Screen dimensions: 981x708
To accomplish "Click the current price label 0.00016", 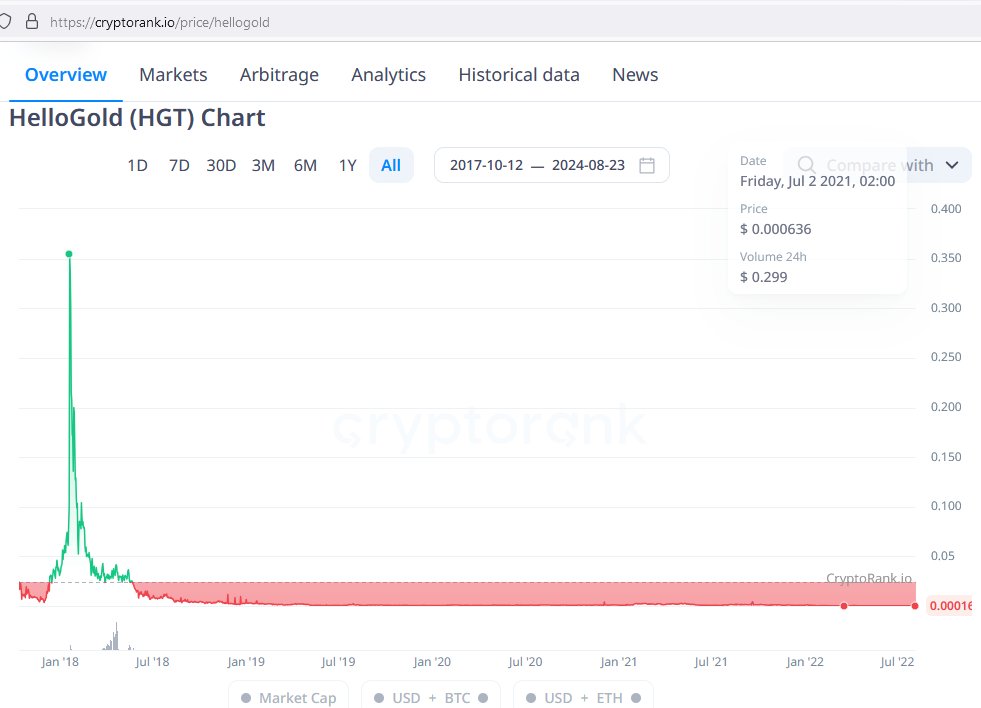I will [950, 605].
